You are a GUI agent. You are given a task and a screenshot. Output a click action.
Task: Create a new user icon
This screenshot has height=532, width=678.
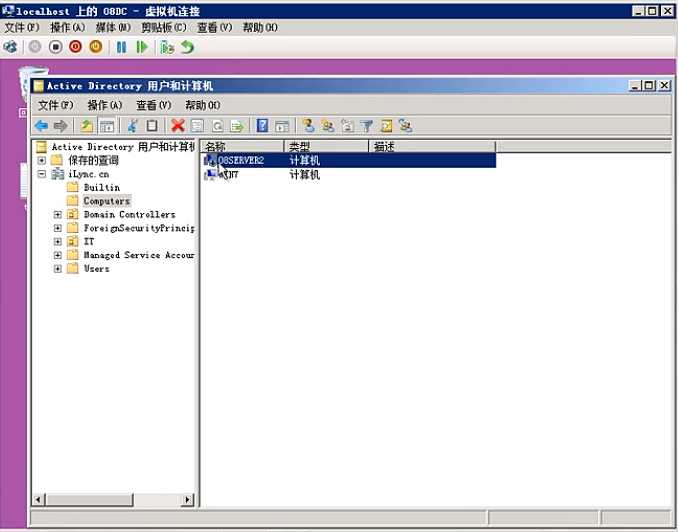308,126
